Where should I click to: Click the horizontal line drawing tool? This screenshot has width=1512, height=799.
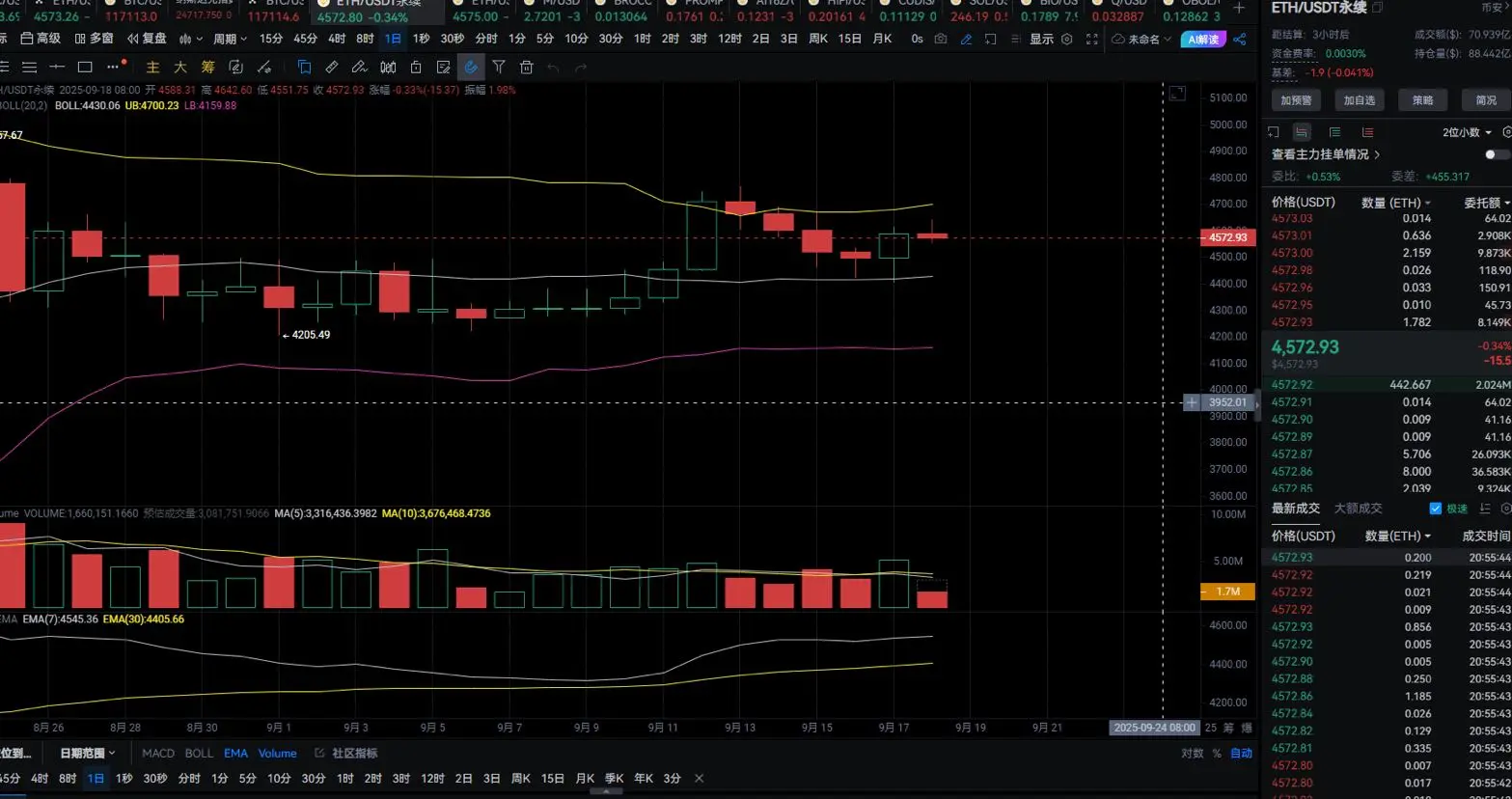coord(57,67)
